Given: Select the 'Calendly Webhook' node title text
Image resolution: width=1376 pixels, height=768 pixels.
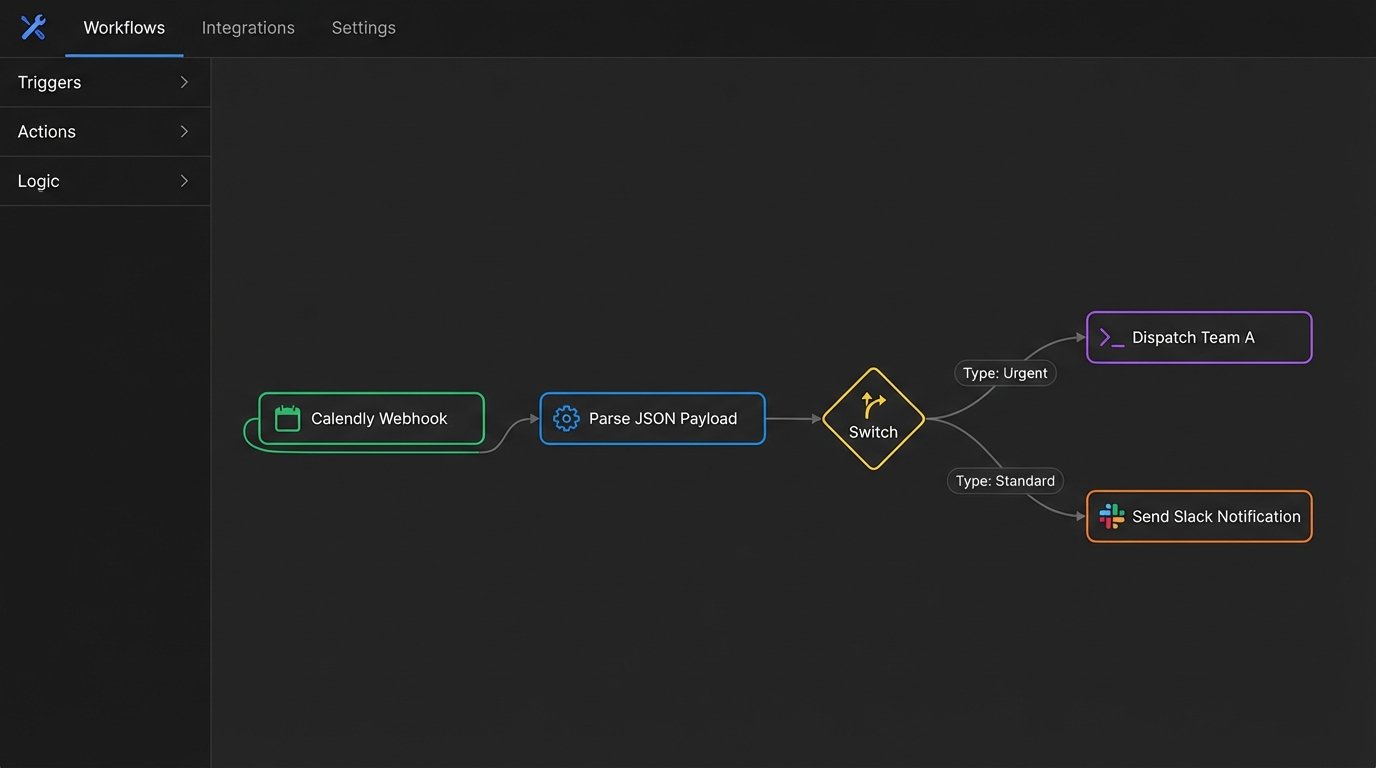Looking at the screenshot, I should [379, 418].
